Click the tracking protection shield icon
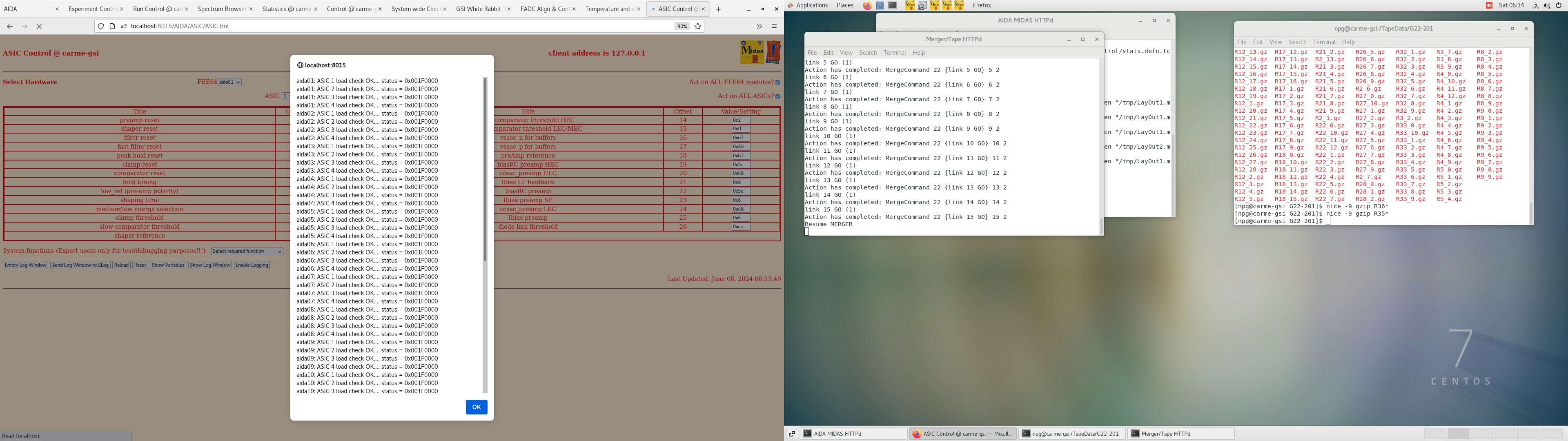1568x441 pixels. click(x=101, y=26)
